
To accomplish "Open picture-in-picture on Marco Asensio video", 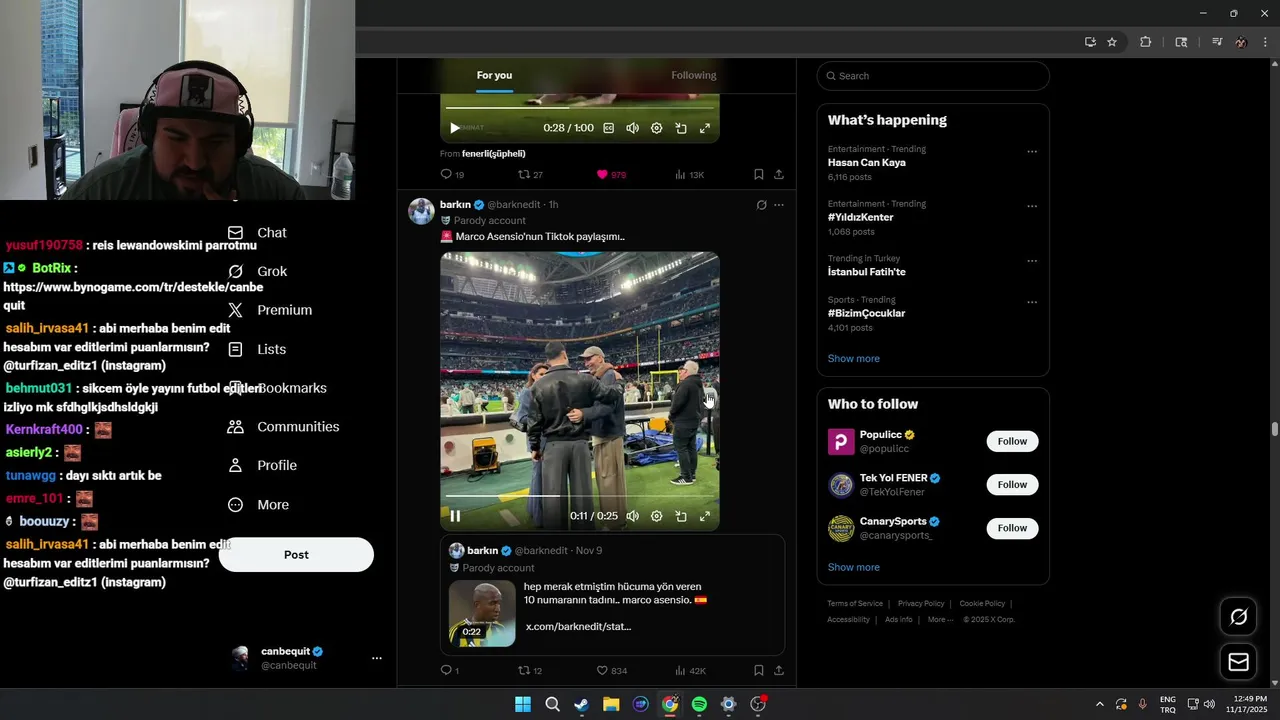I will coord(681,516).
